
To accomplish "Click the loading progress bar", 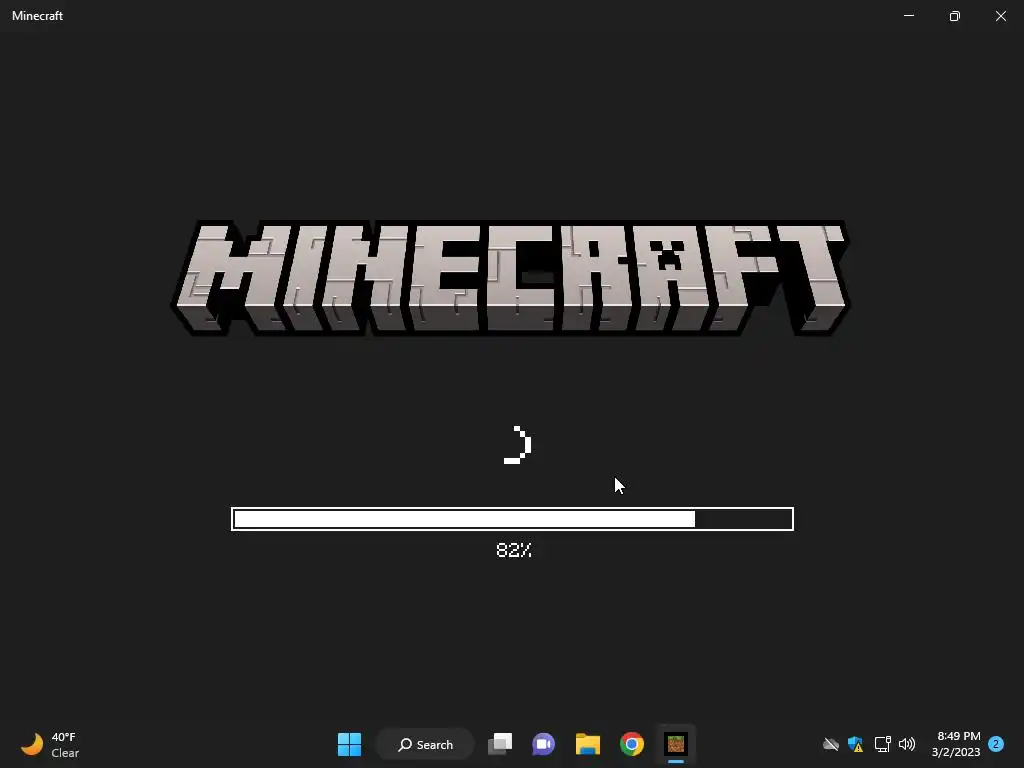I will (513, 519).
